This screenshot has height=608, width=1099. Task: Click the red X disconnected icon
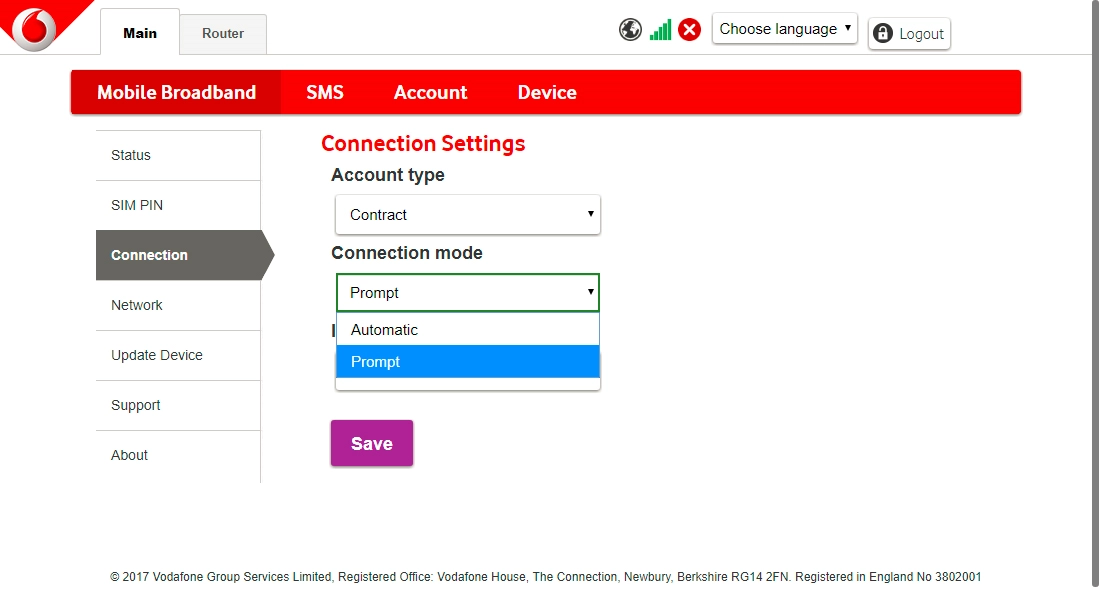689,30
